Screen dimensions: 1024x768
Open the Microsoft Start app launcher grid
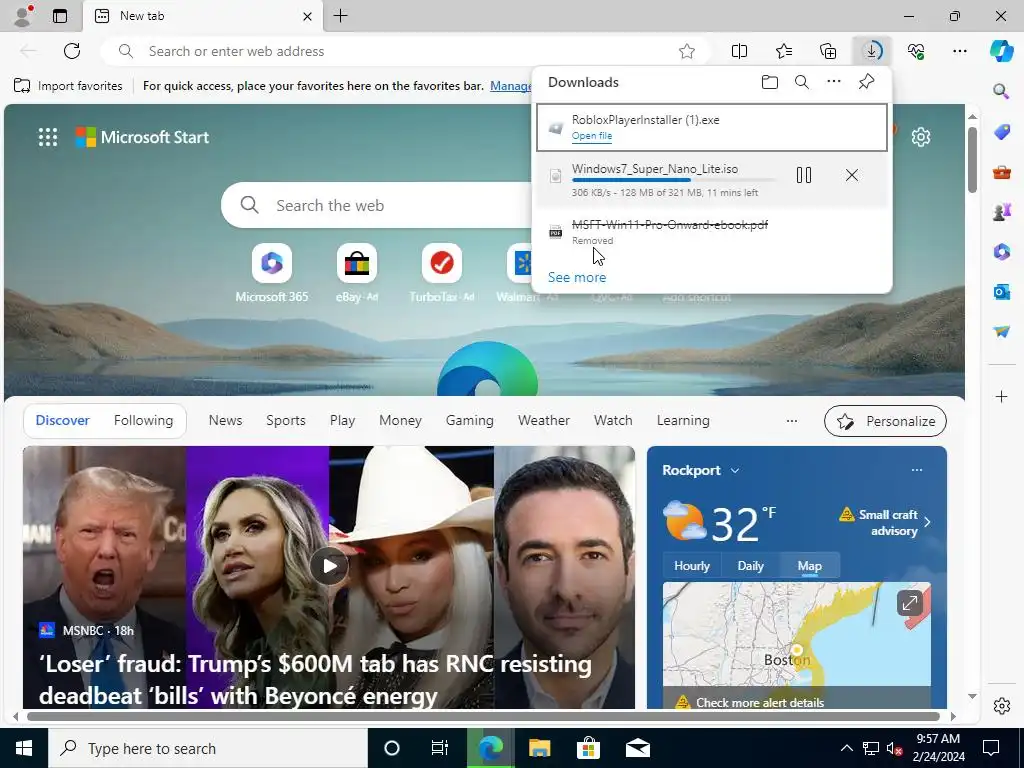tap(48, 137)
